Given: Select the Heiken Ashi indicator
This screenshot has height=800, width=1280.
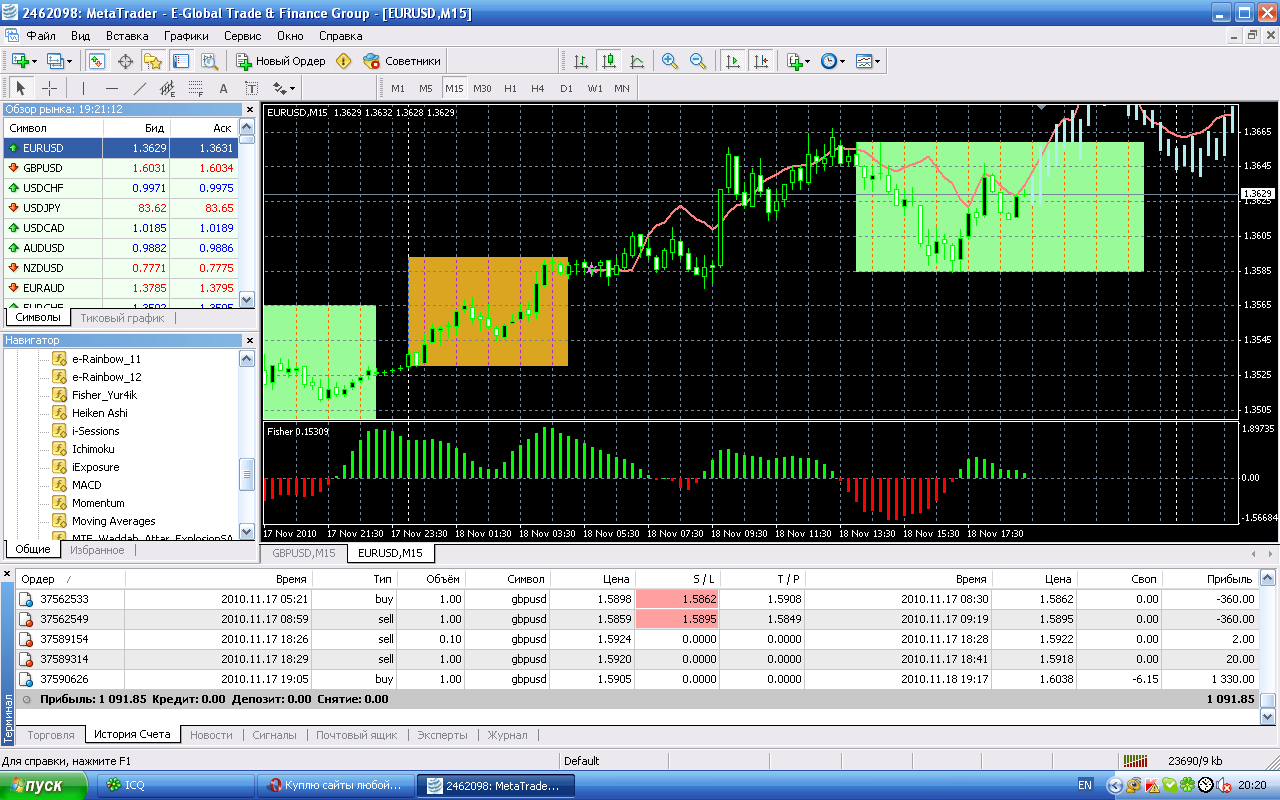Looking at the screenshot, I should pos(99,413).
